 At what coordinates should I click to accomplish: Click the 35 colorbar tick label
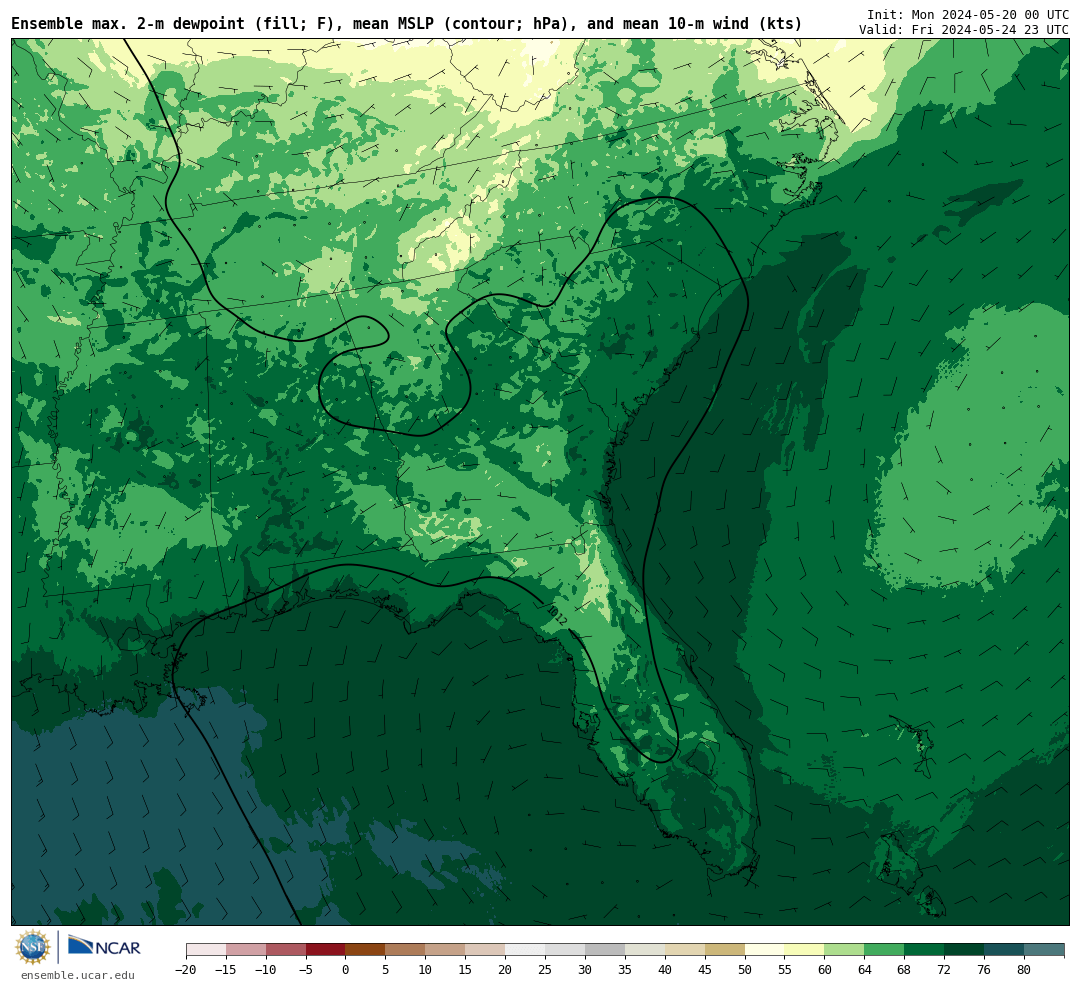625,970
